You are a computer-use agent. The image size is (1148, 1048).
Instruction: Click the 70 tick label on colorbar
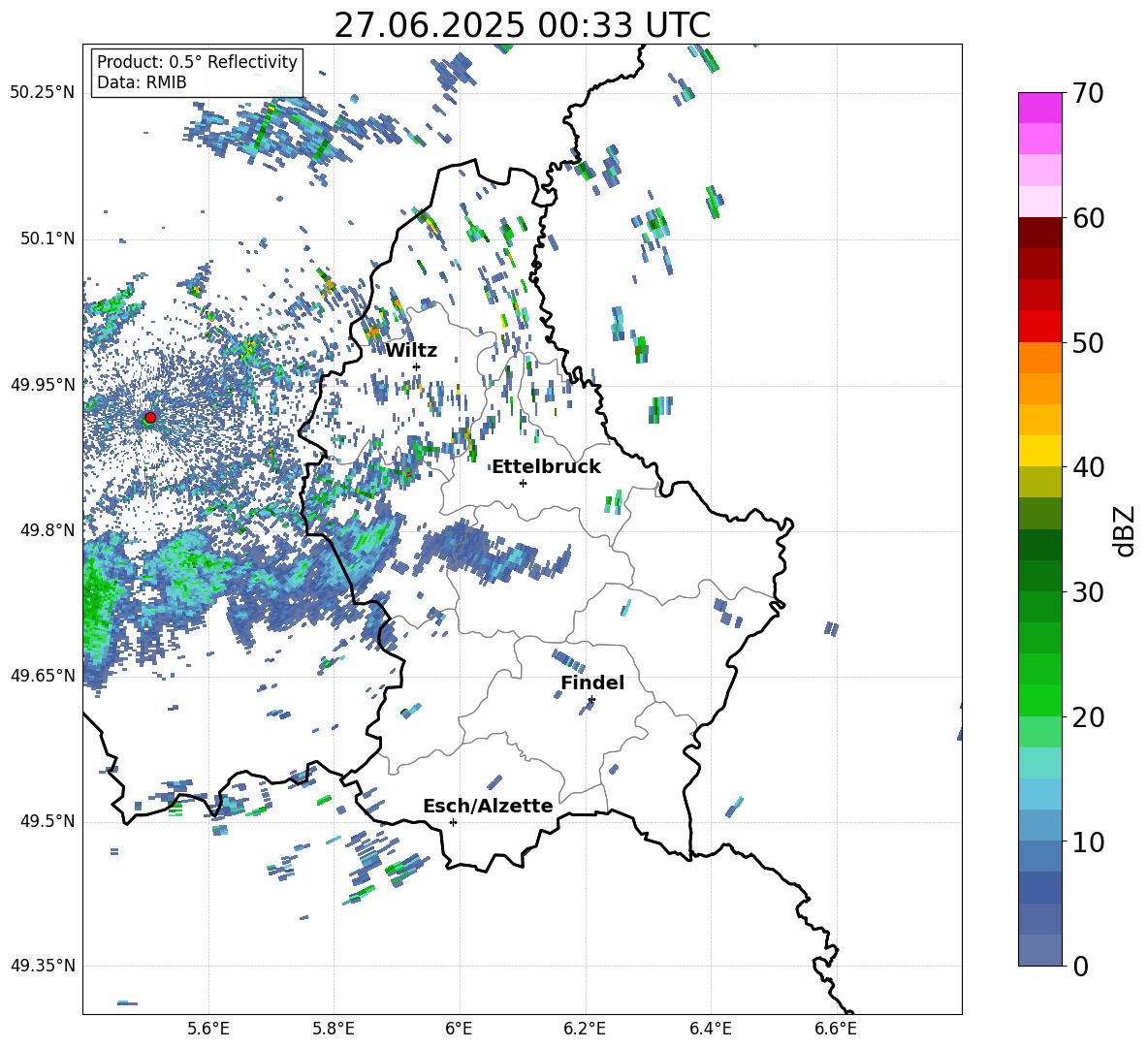(1089, 94)
